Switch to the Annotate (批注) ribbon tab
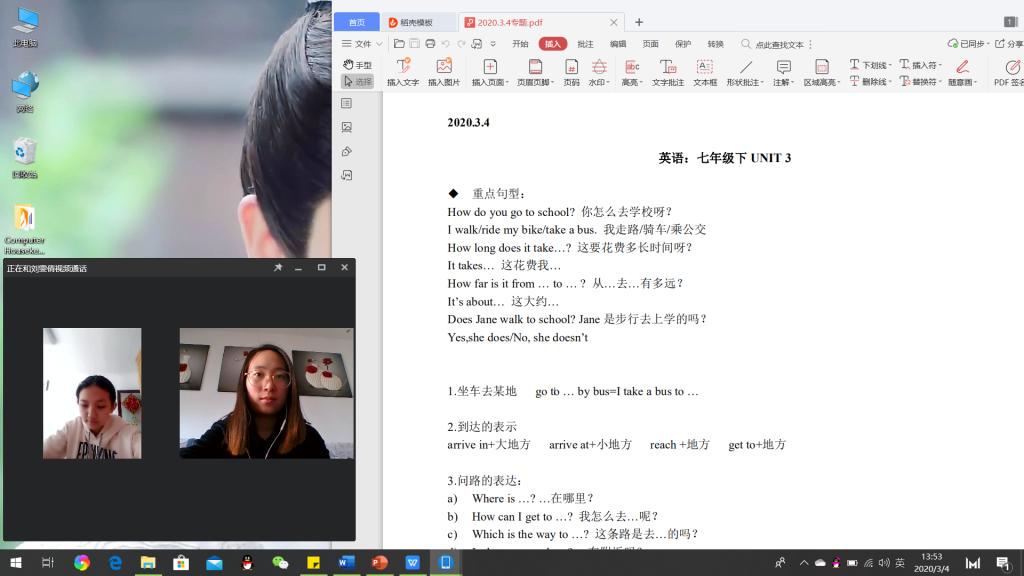Screen dimensions: 1024x576 tap(585, 44)
